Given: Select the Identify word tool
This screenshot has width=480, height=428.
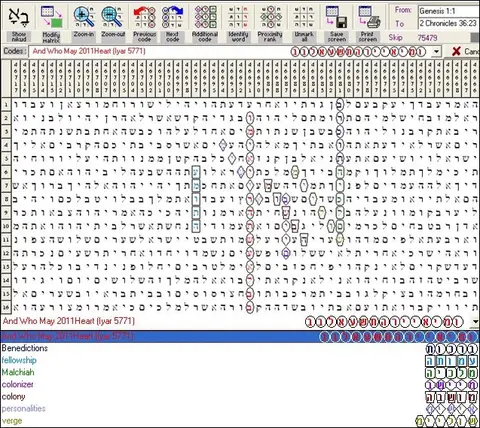Looking at the screenshot, I should pos(238,17).
